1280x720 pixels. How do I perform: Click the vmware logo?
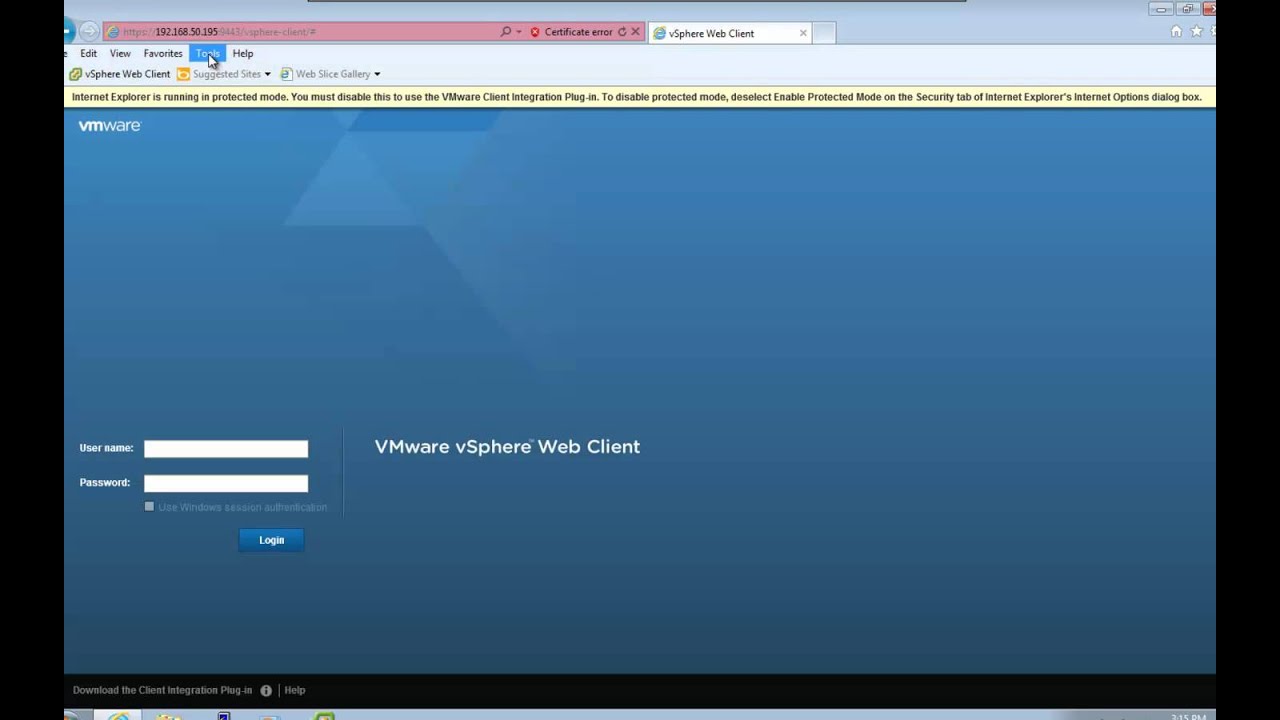pyautogui.click(x=110, y=126)
